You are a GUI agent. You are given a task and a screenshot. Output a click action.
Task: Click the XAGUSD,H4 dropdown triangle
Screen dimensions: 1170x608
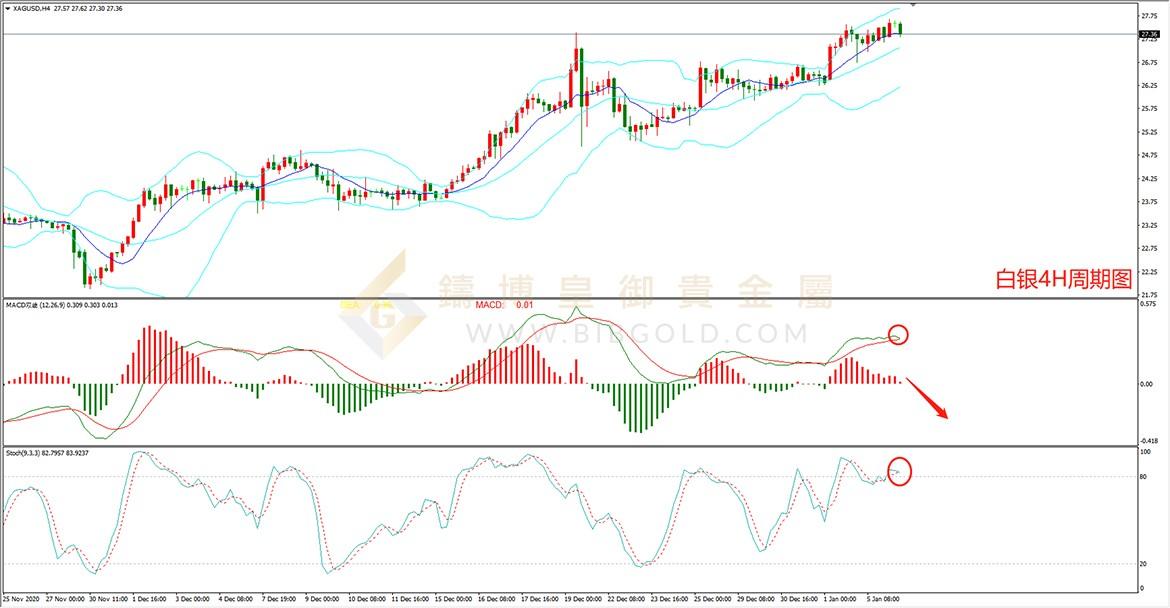click(x=7, y=9)
